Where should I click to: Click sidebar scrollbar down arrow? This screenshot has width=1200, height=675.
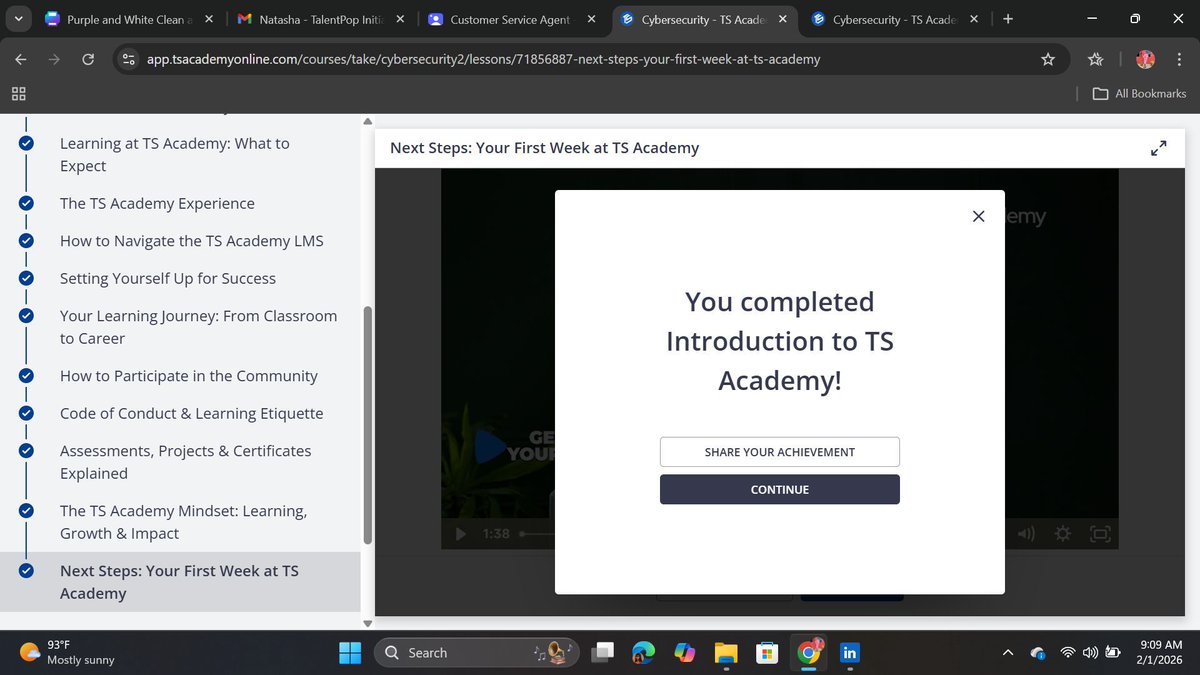tap(367, 623)
